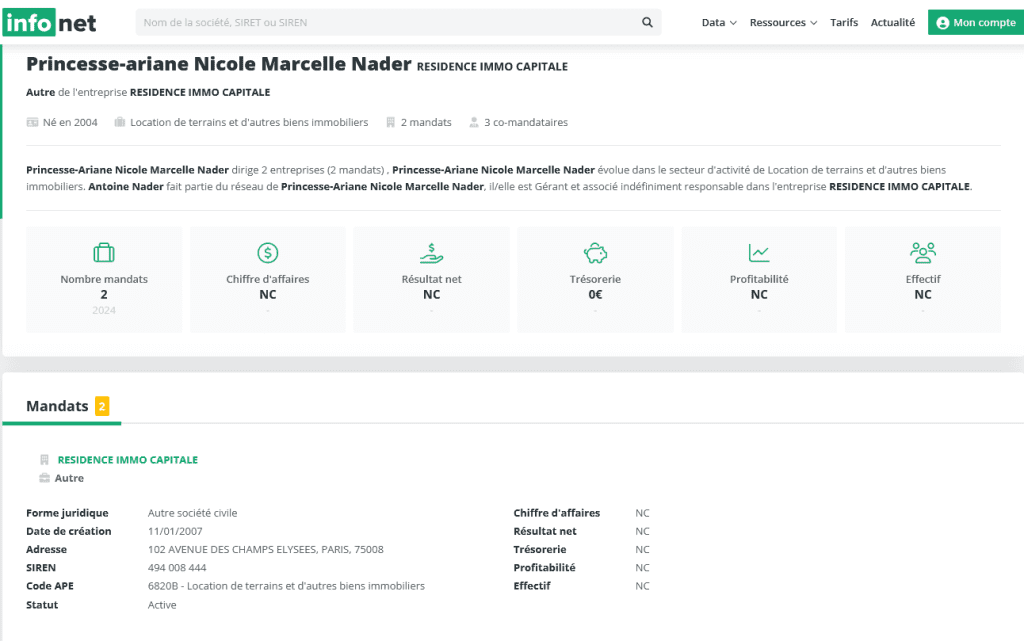Click the creation date 11/01/2007
1024x641 pixels.
coord(175,531)
